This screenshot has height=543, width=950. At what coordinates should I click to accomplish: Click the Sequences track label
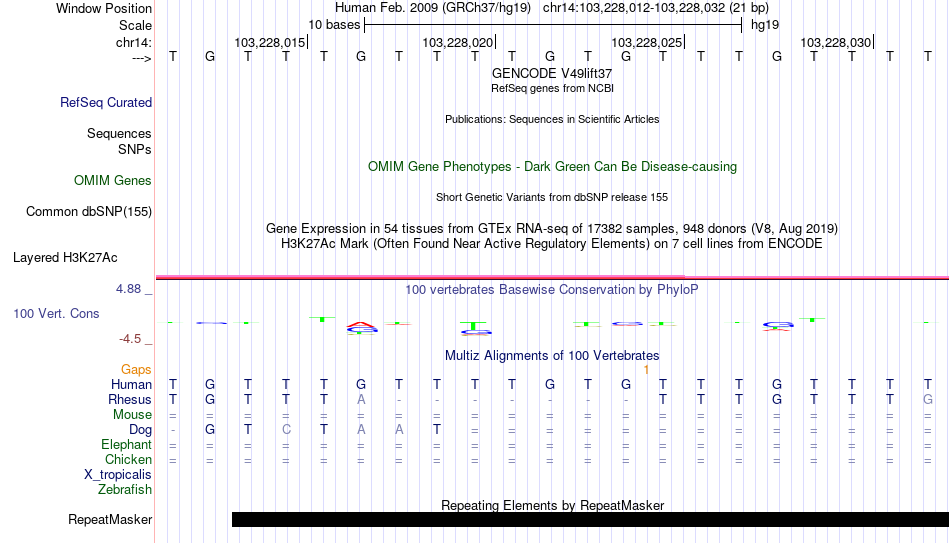tap(119, 133)
